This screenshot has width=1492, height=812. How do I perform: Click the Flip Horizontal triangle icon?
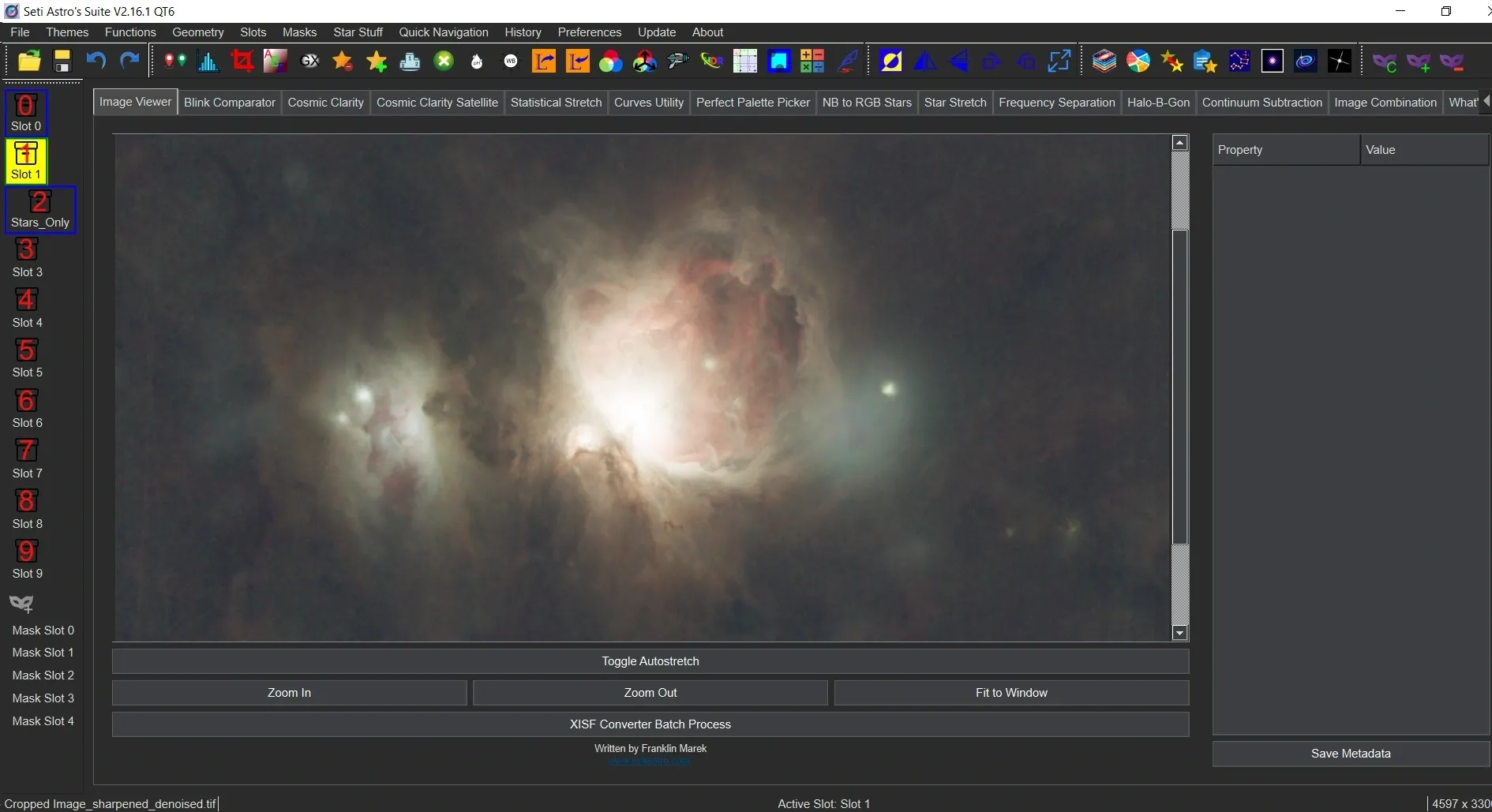pyautogui.click(x=925, y=61)
